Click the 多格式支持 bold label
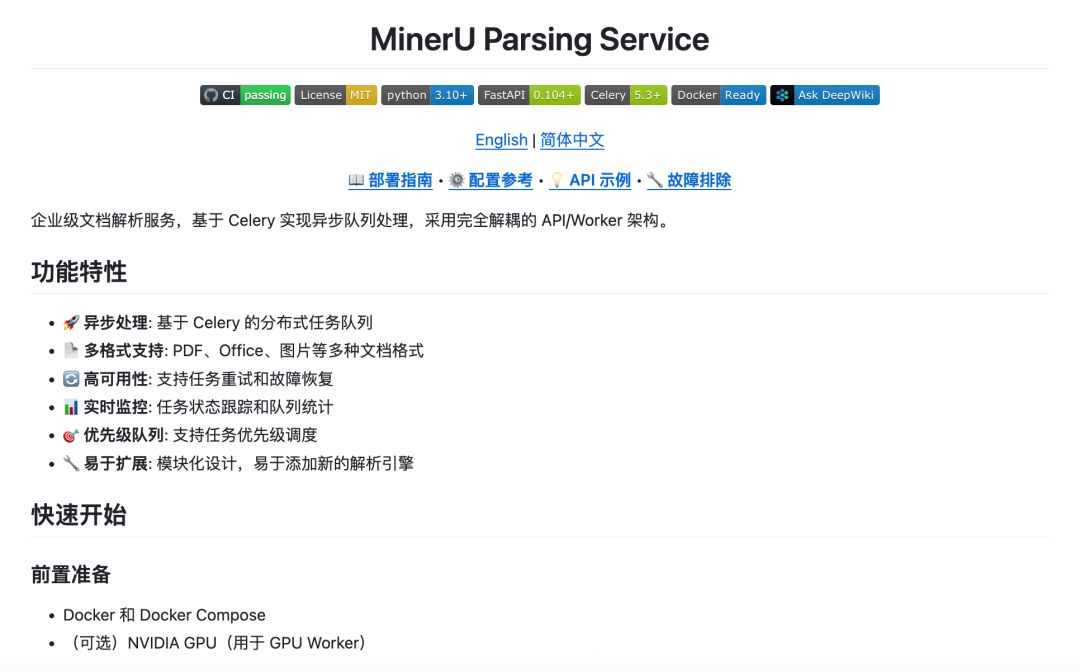This screenshot has height=672, width=1080. 124,351
